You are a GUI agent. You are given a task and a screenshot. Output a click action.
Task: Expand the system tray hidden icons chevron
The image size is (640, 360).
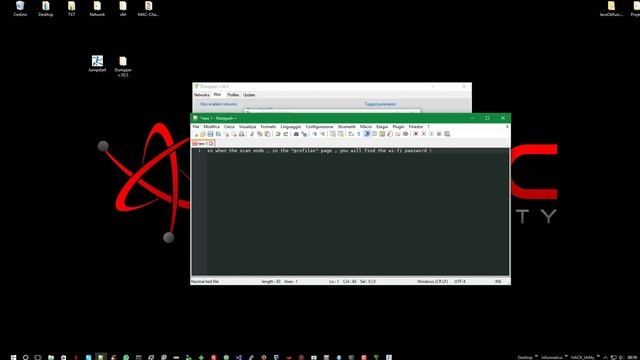[605, 357]
